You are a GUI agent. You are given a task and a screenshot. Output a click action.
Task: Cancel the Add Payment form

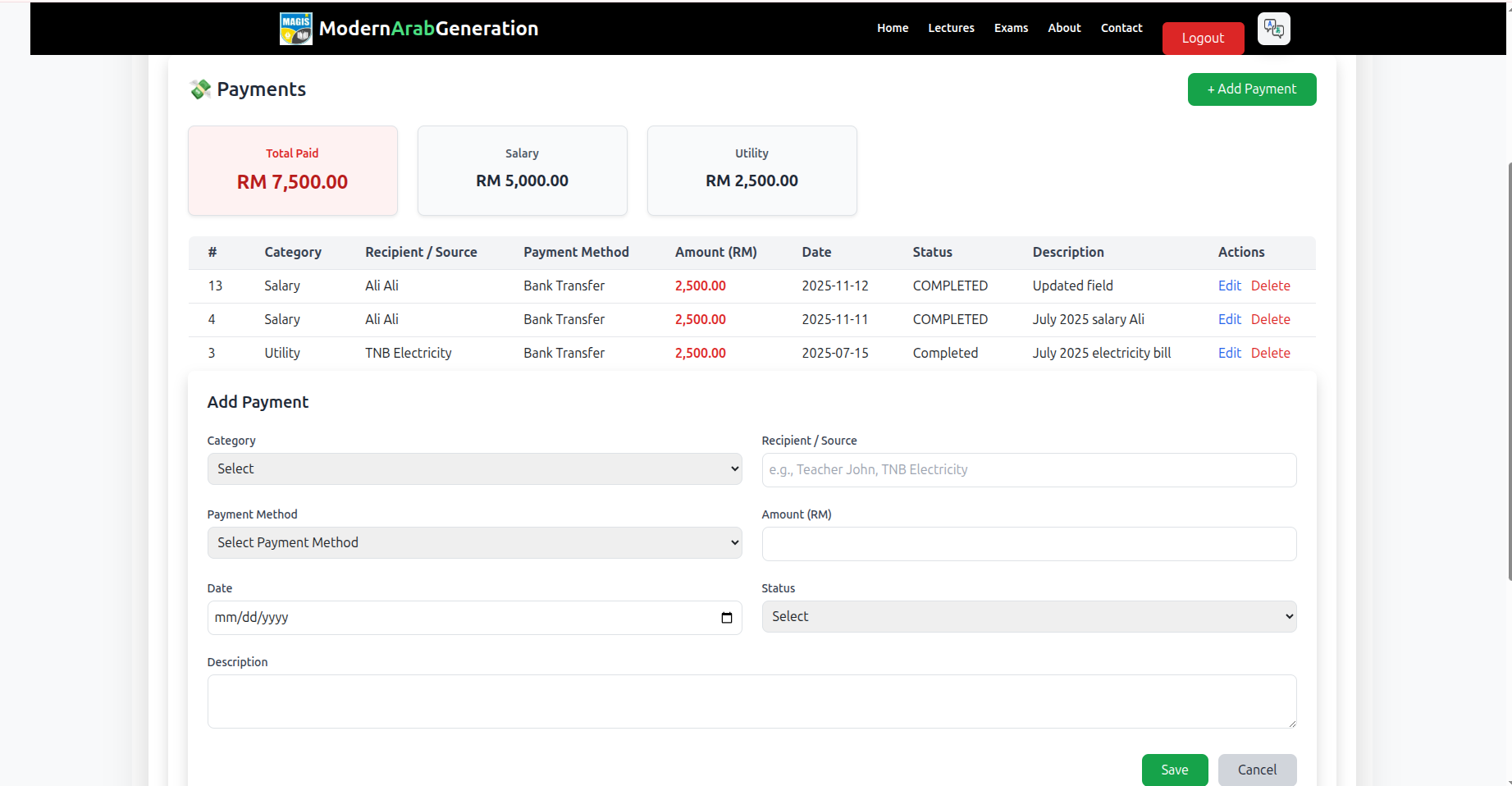coord(1256,770)
